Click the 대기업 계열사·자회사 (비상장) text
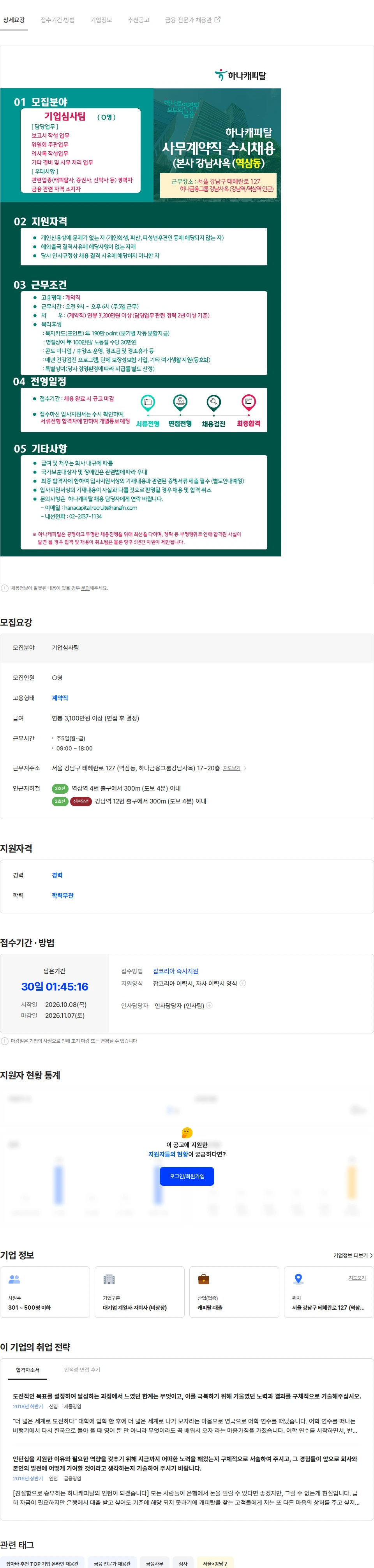 coord(134,1307)
